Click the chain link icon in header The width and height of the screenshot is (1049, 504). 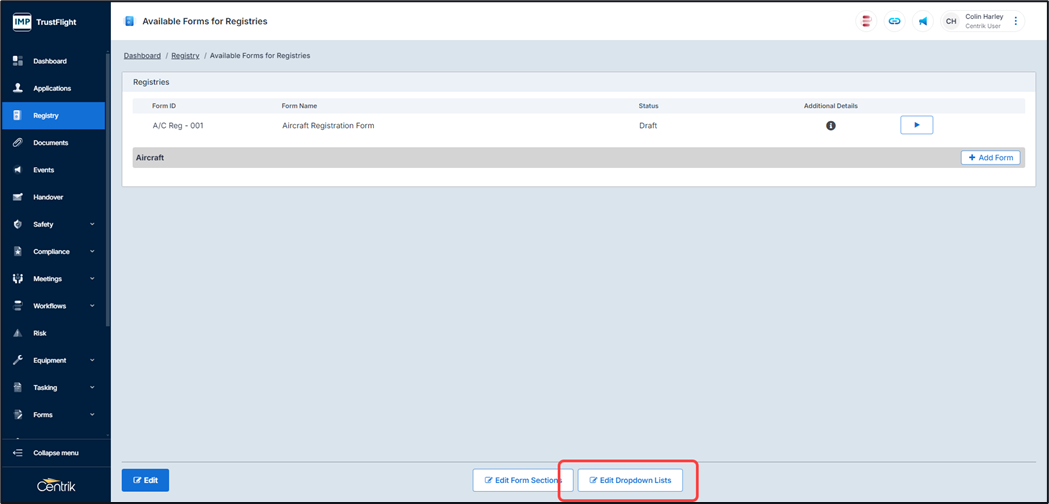(x=894, y=21)
